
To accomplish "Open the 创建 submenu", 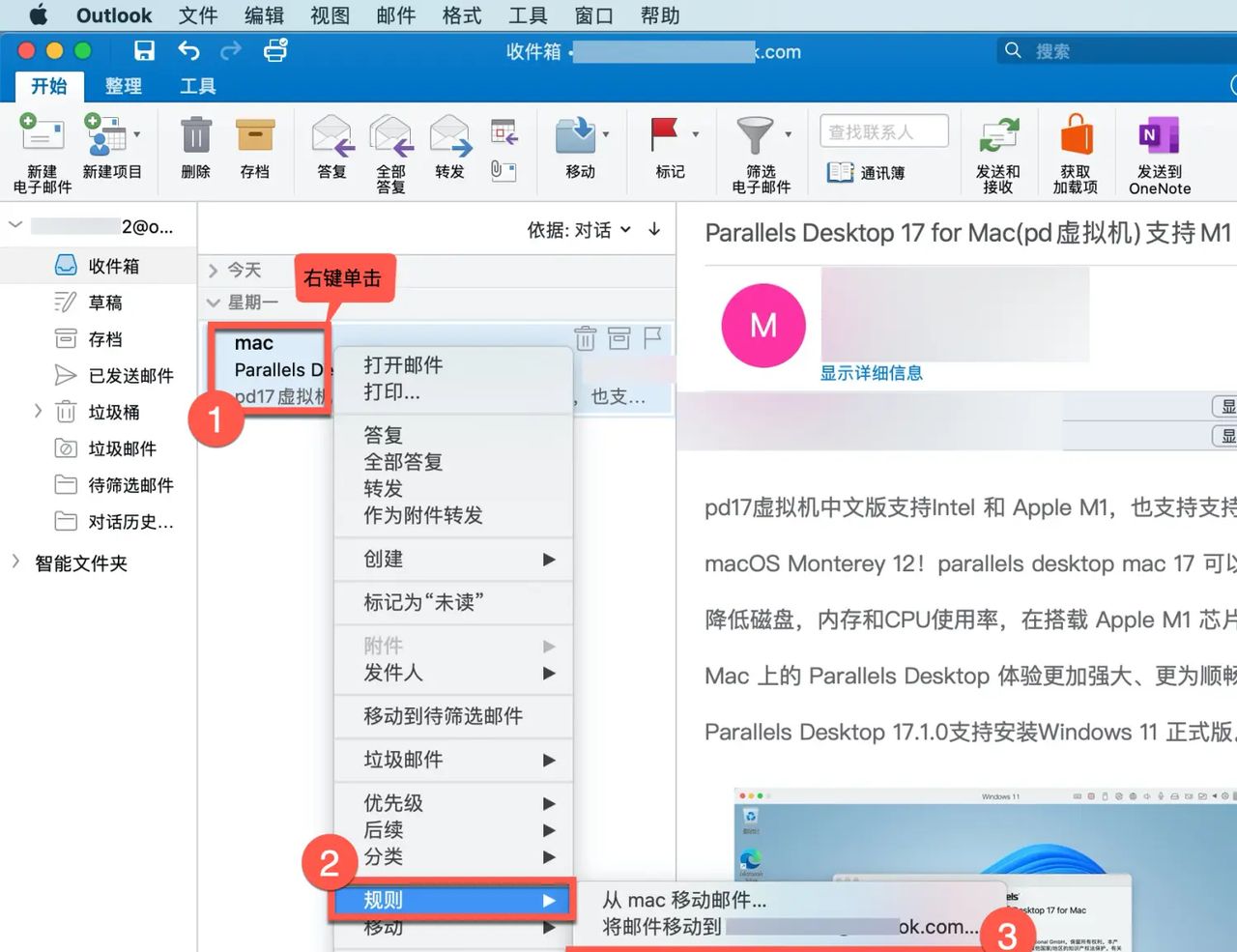I will (453, 559).
